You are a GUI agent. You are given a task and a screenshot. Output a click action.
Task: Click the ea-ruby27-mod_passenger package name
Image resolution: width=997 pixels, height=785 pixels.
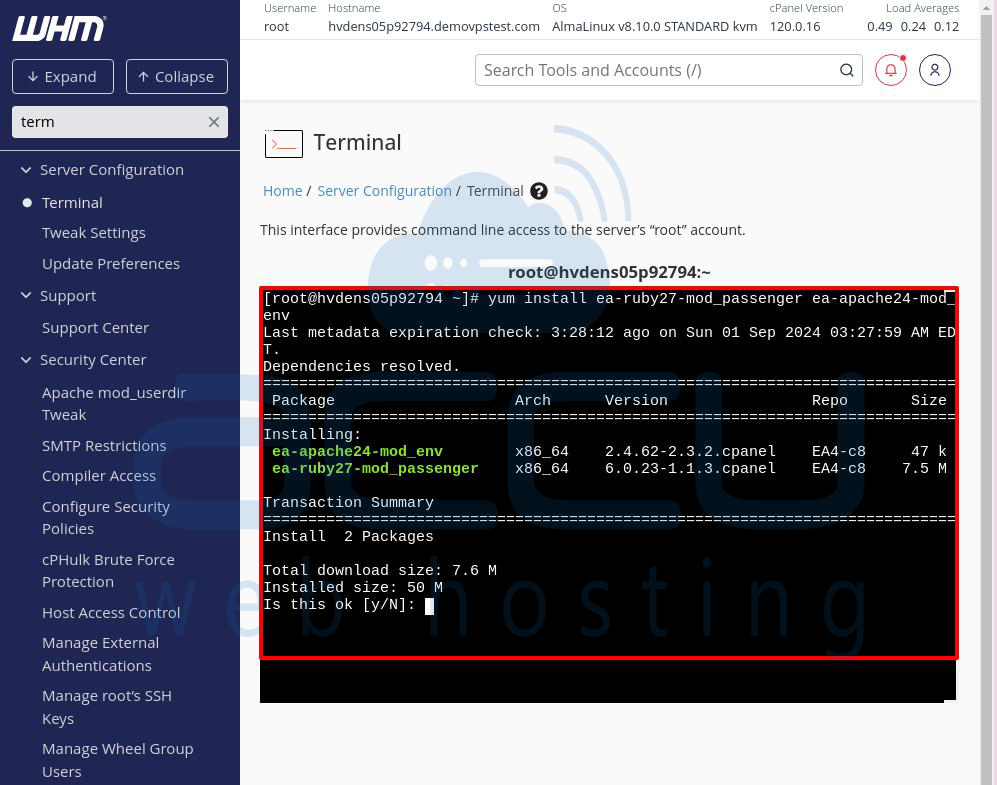(375, 468)
